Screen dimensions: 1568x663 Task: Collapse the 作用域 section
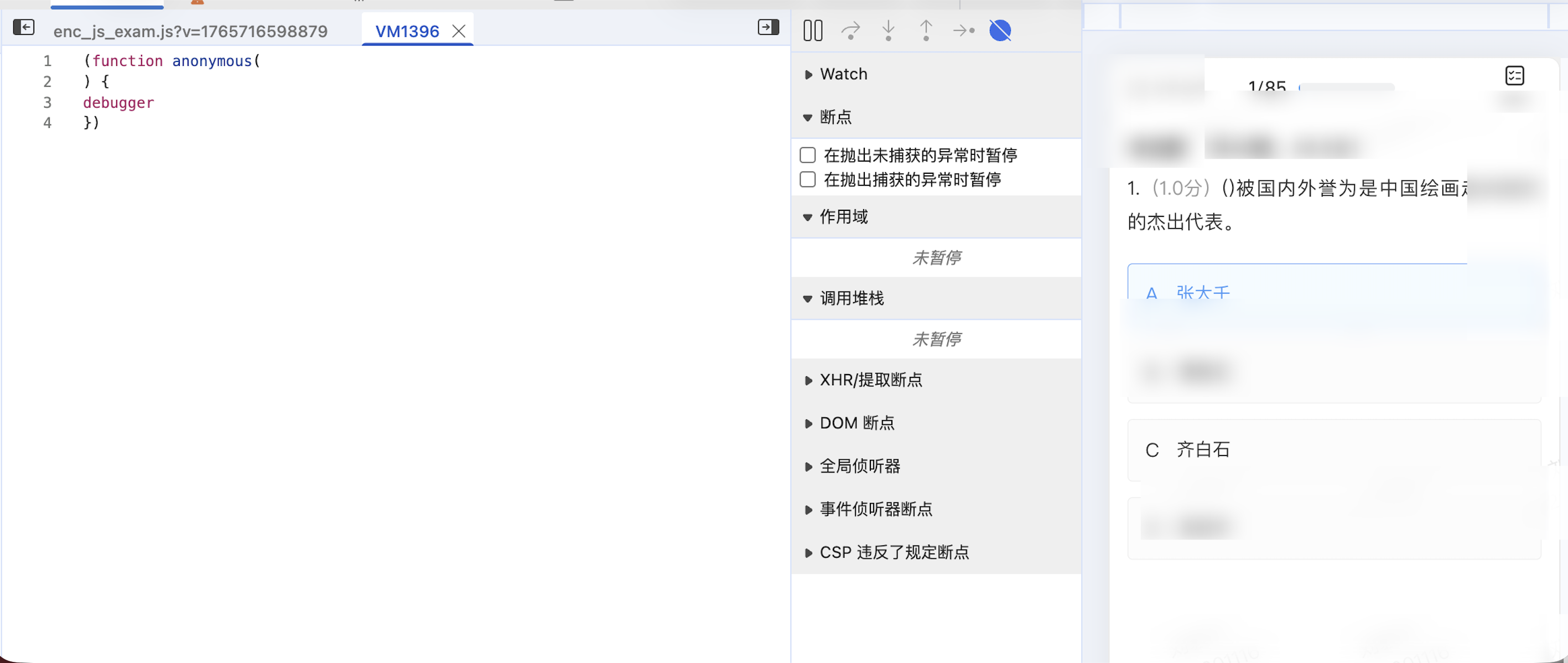(936, 217)
